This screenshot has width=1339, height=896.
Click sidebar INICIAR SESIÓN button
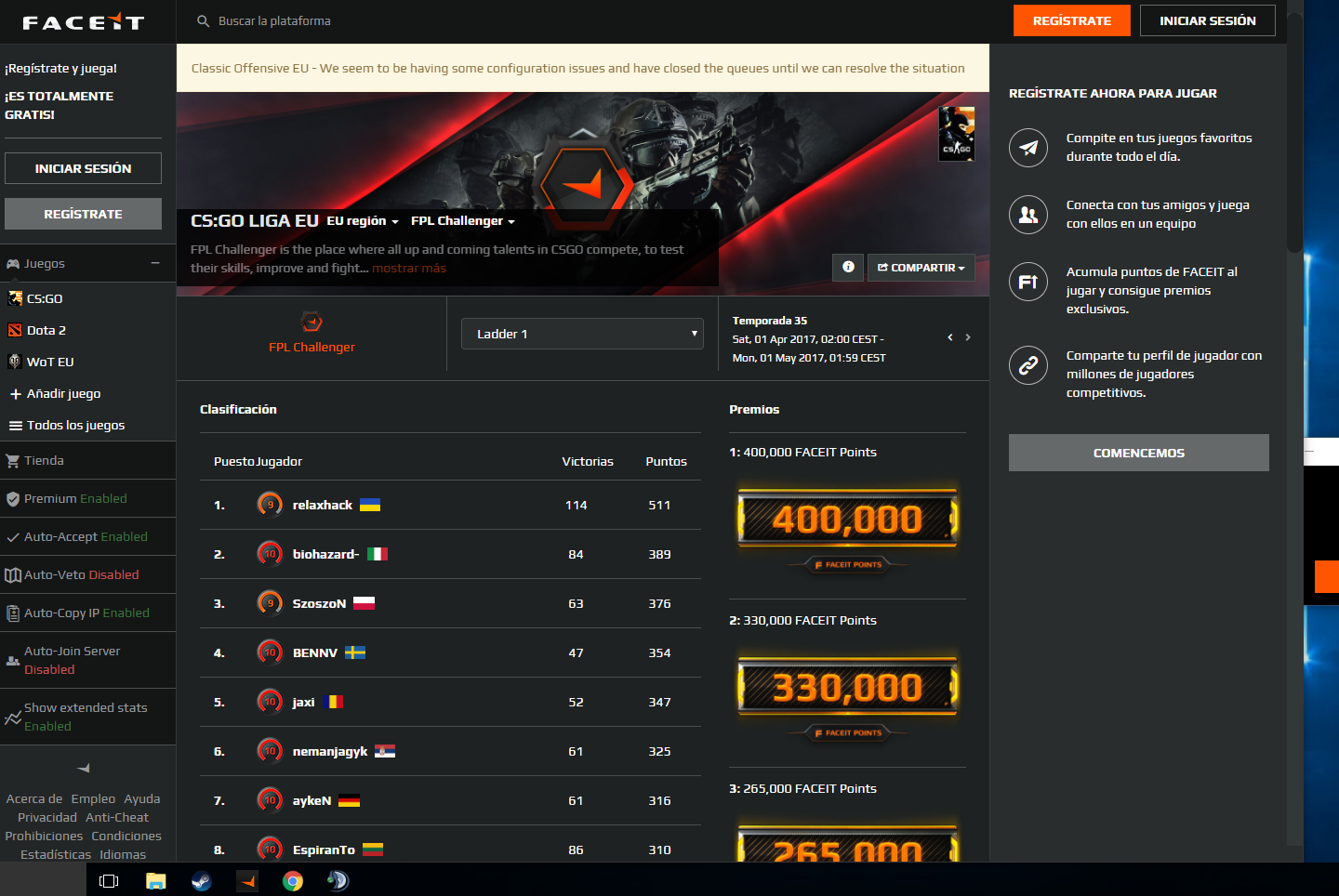(x=83, y=168)
